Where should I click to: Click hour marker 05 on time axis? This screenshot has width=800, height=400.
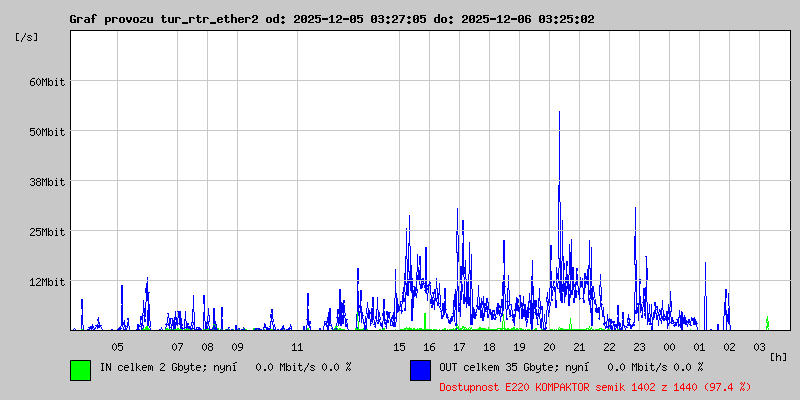coord(117,347)
